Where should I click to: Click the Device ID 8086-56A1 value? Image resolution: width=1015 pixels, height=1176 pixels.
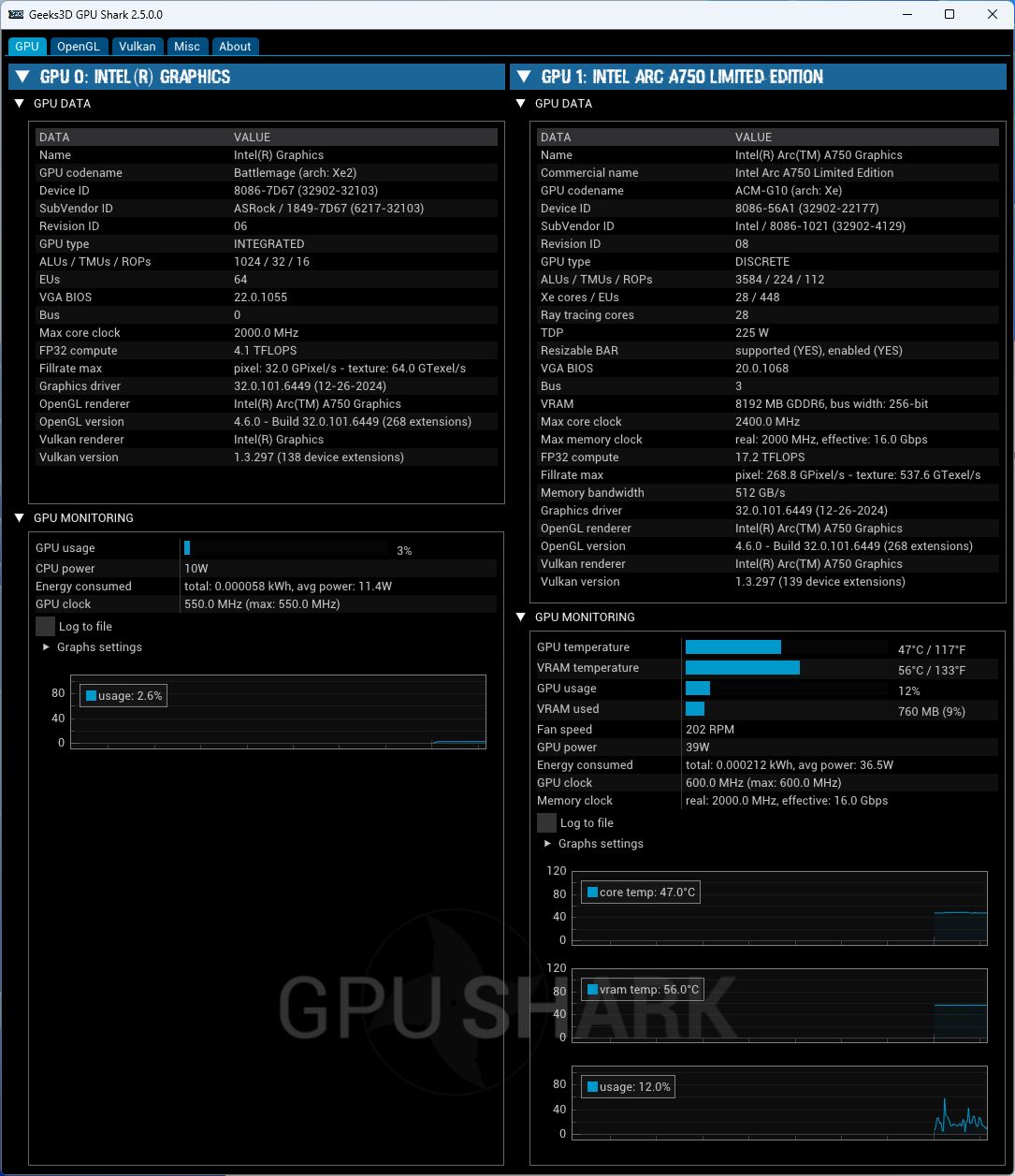tap(807, 209)
